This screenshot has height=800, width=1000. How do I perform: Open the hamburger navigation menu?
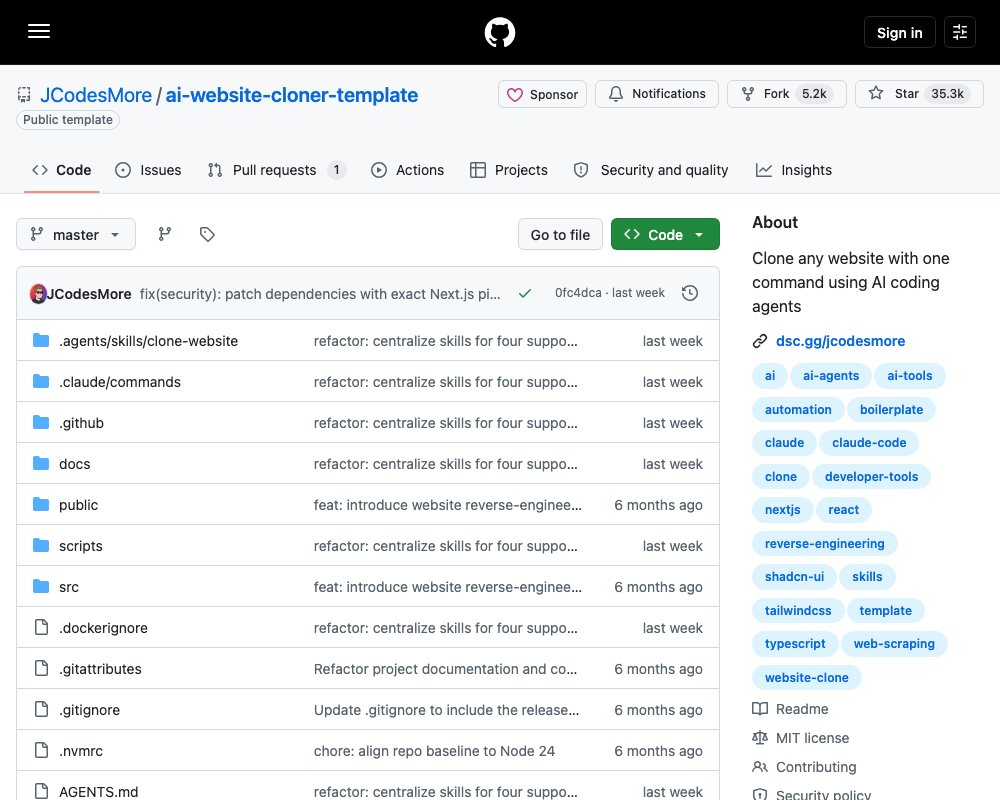pos(39,31)
